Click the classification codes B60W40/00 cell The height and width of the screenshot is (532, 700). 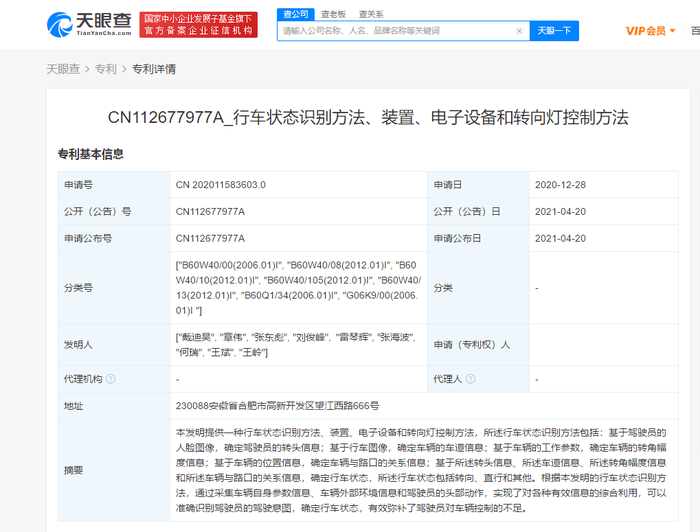tap(298, 288)
